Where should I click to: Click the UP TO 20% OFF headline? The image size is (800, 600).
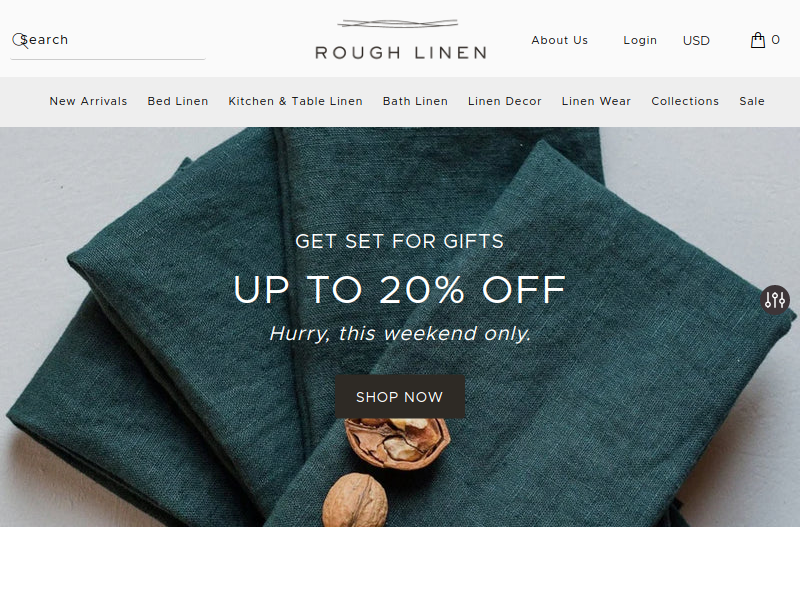(399, 290)
